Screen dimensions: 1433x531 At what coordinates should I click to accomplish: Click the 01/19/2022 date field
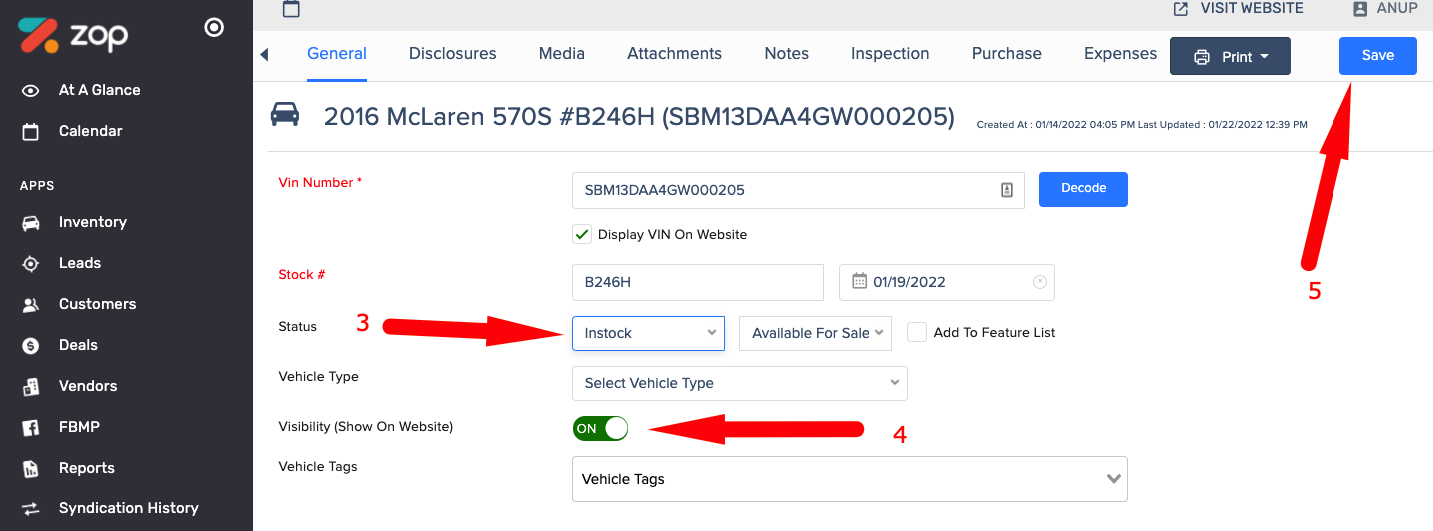947,282
